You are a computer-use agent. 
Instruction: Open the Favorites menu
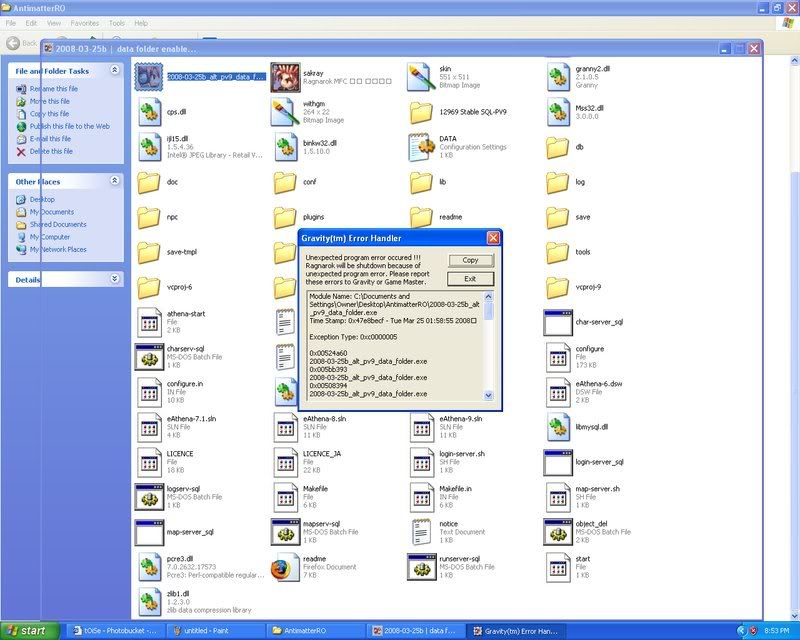[x=84, y=22]
